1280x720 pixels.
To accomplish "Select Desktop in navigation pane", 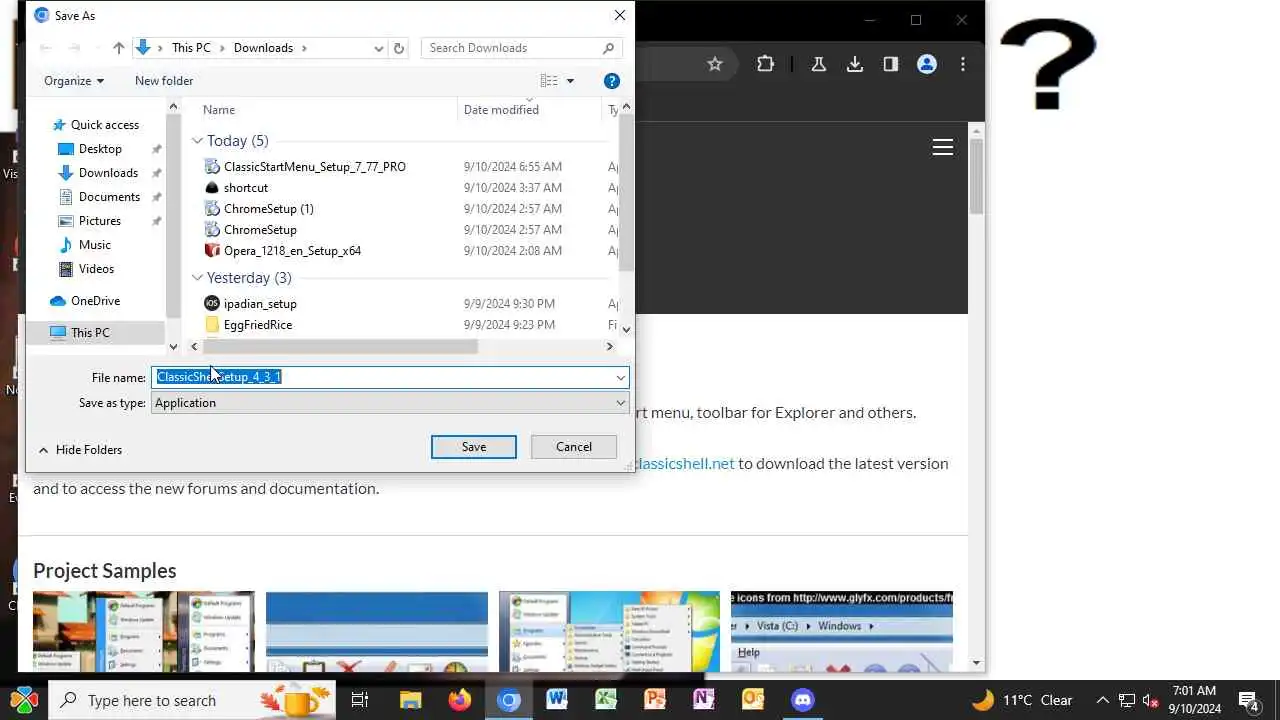I will click(x=100, y=149).
